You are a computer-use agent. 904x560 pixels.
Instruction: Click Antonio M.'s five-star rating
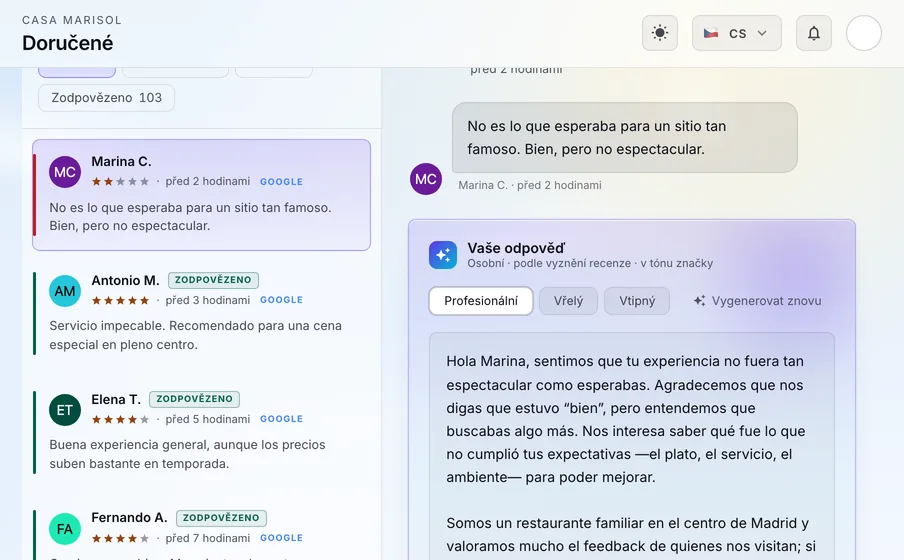coord(120,300)
